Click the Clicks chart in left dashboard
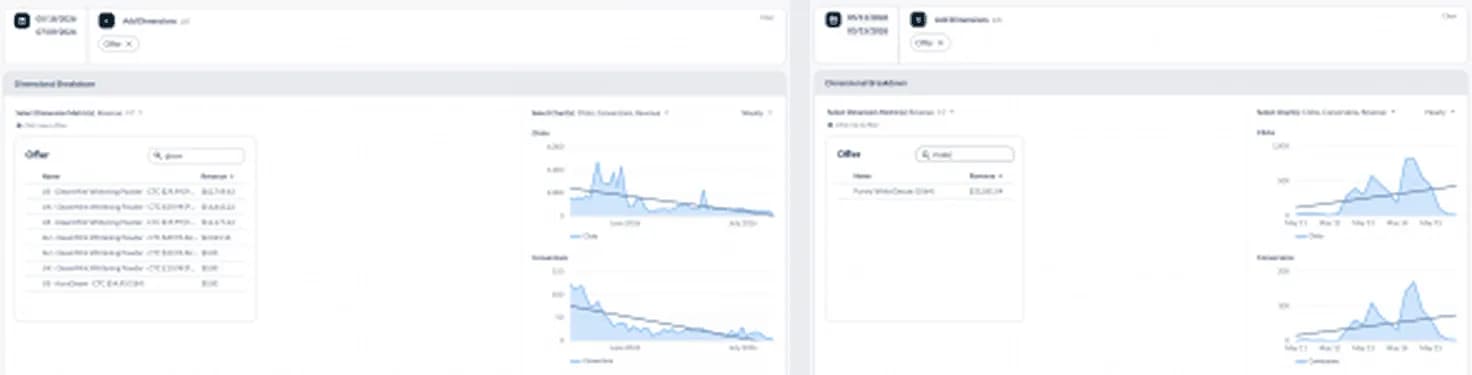 pos(671,180)
